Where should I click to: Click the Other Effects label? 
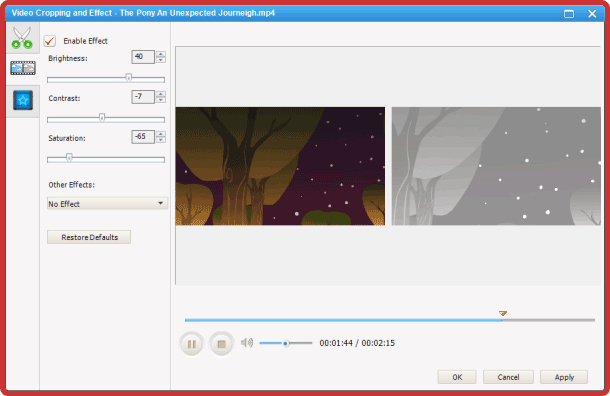coord(72,185)
